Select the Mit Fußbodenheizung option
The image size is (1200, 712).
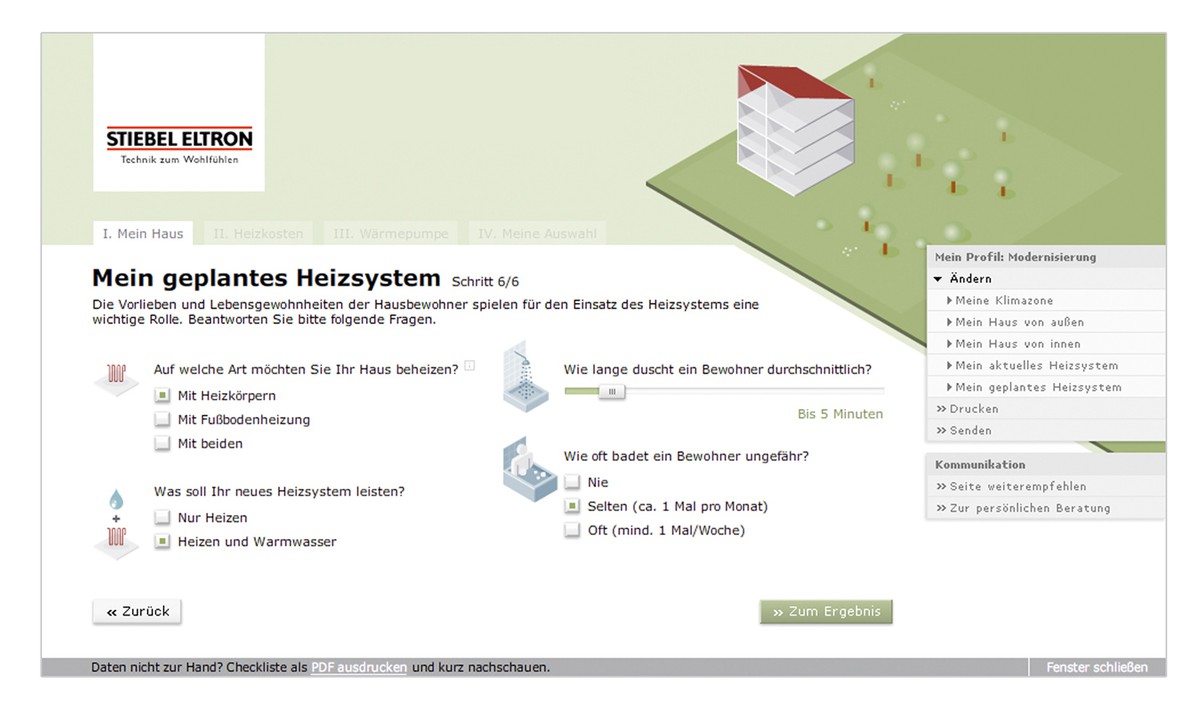(x=163, y=420)
